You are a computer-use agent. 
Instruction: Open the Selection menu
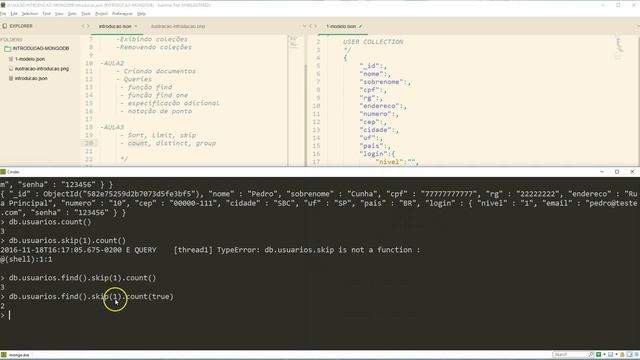point(29,13)
